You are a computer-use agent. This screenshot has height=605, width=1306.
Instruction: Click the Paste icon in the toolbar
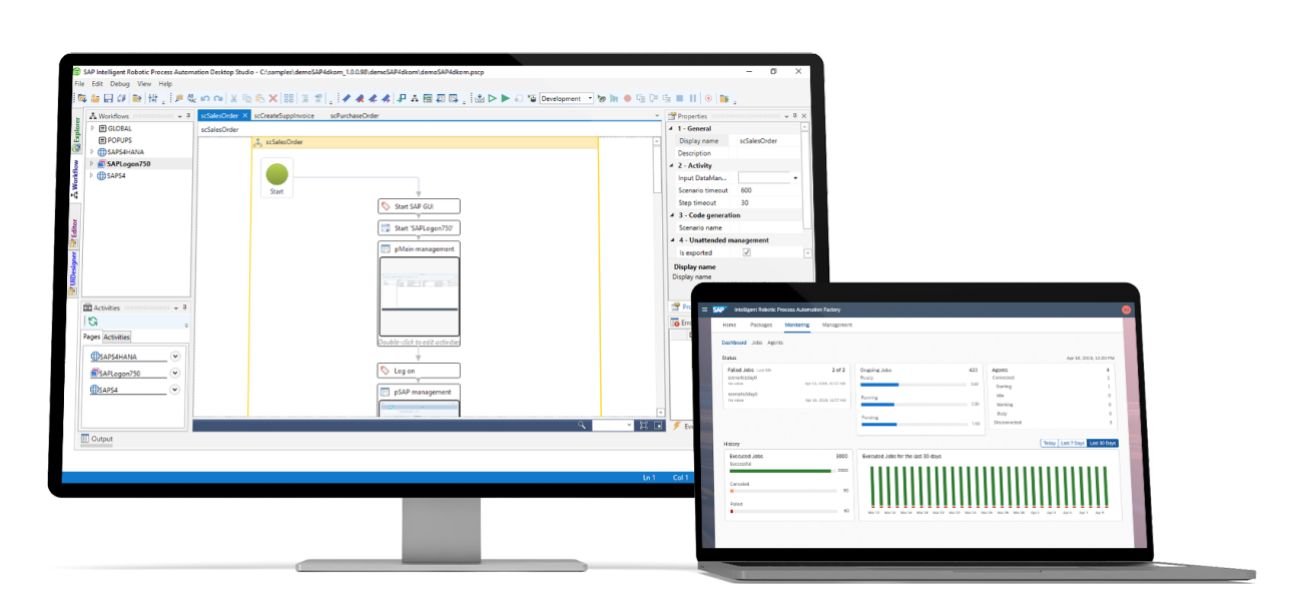click(x=260, y=98)
